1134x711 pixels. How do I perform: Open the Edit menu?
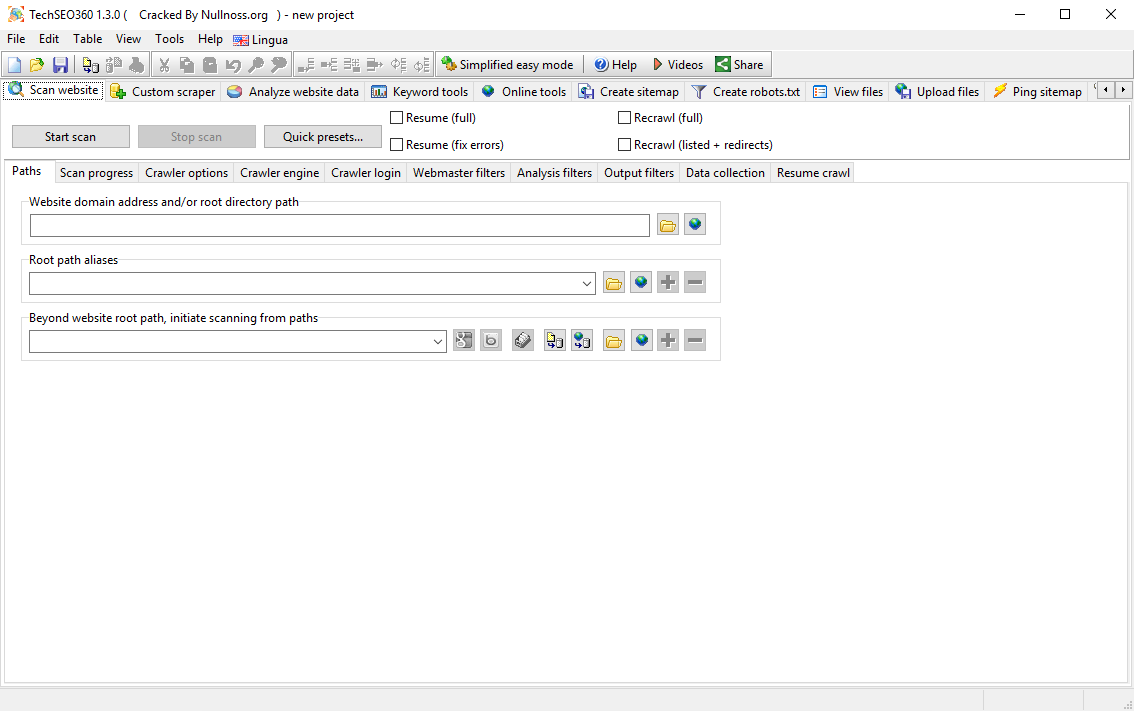(x=49, y=39)
